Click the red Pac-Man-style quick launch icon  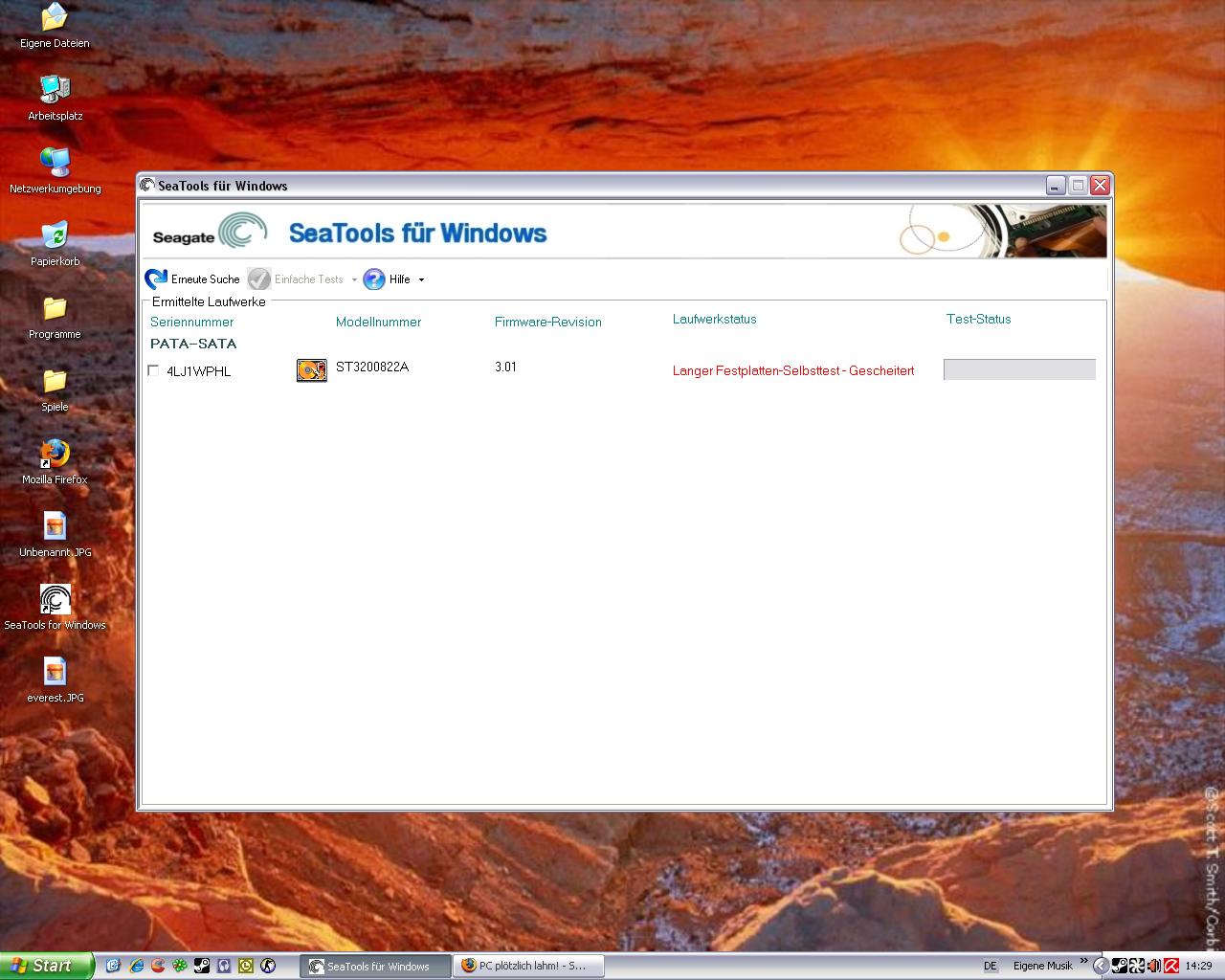pos(158,966)
